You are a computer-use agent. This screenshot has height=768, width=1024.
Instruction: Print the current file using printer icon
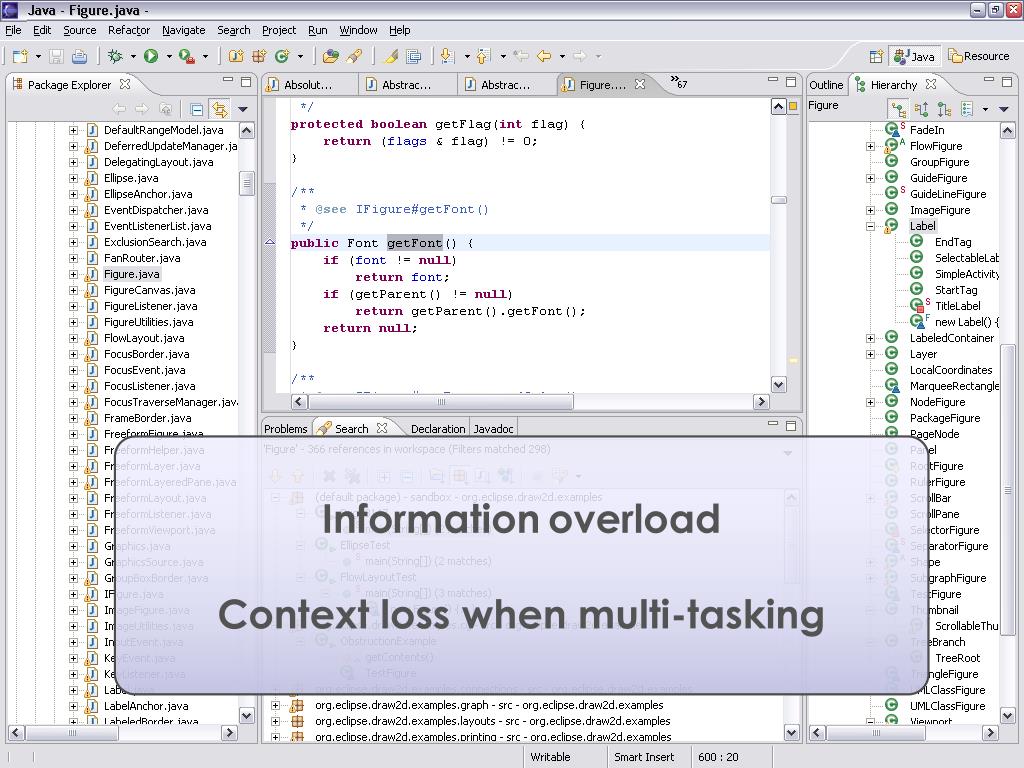tap(79, 57)
